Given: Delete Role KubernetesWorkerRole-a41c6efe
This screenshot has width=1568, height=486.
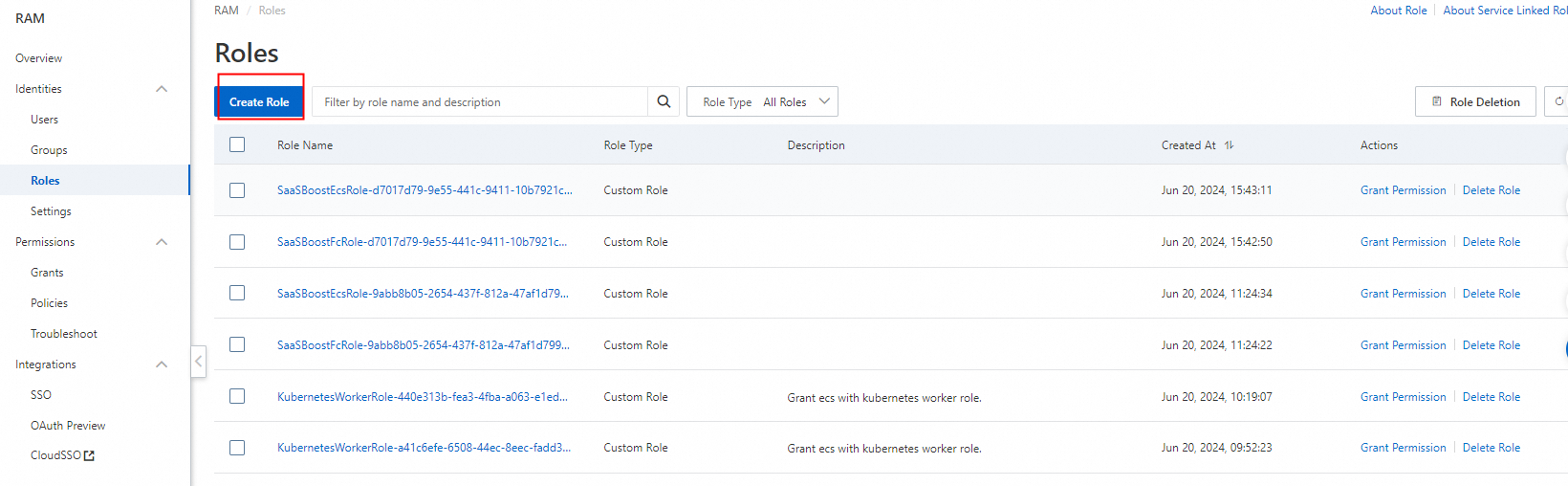Looking at the screenshot, I should click(1491, 448).
